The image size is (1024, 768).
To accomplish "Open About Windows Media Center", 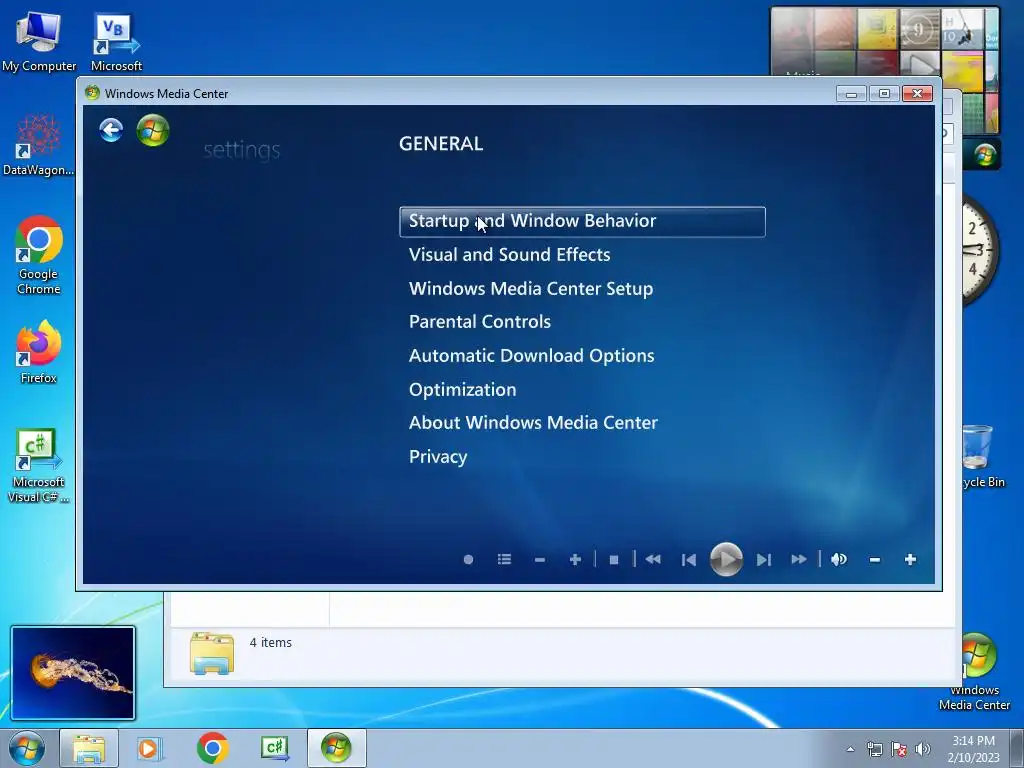I will [533, 423].
